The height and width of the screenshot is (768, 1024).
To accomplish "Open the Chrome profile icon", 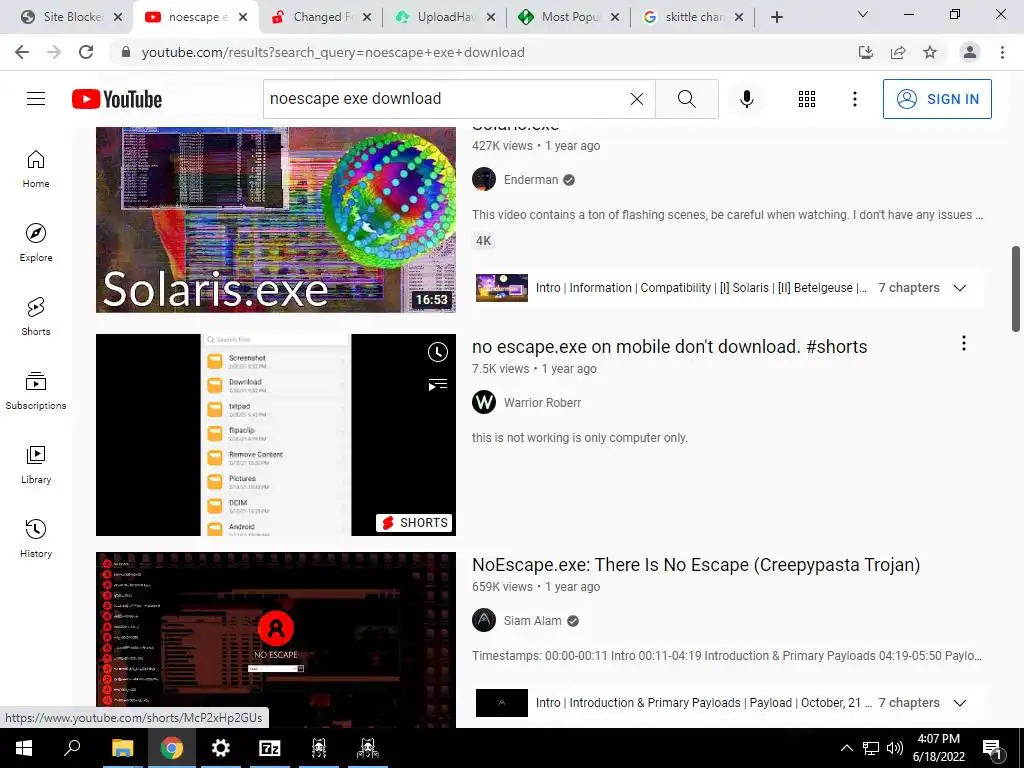I will [x=970, y=52].
